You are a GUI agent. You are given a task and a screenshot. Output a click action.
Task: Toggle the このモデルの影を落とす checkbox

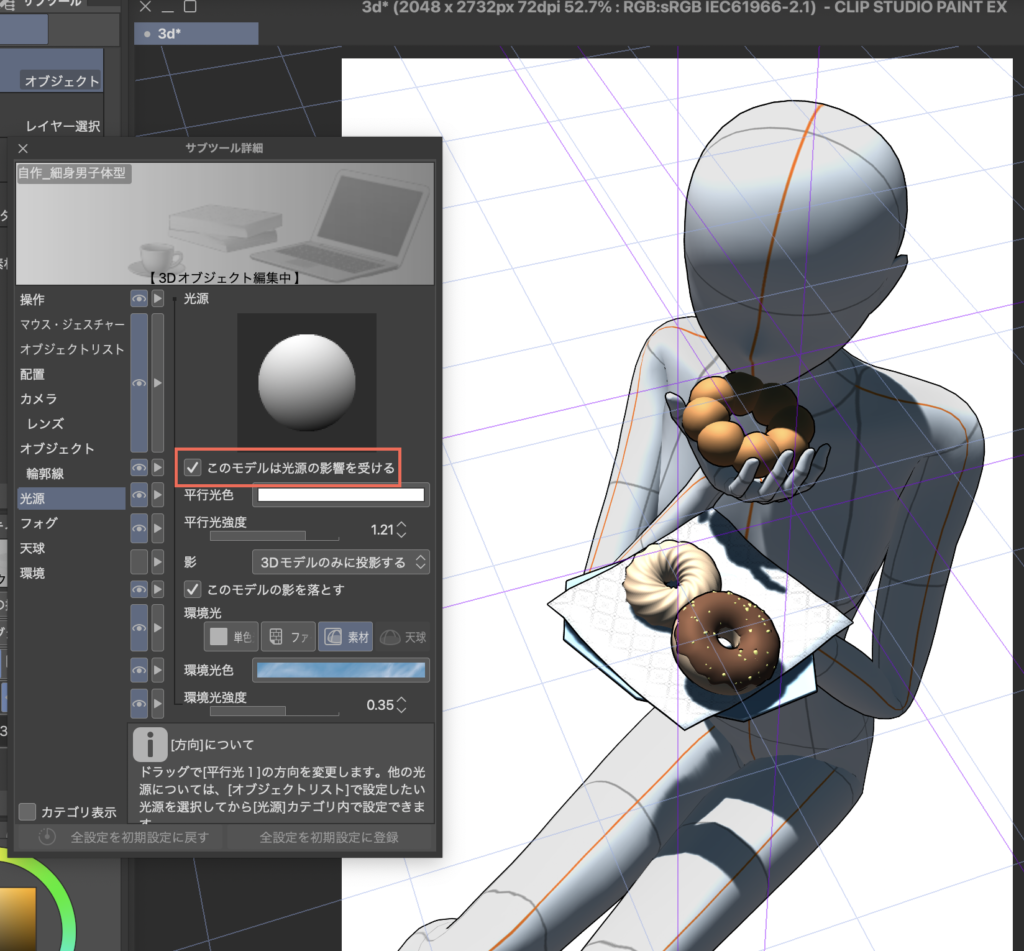[192, 590]
